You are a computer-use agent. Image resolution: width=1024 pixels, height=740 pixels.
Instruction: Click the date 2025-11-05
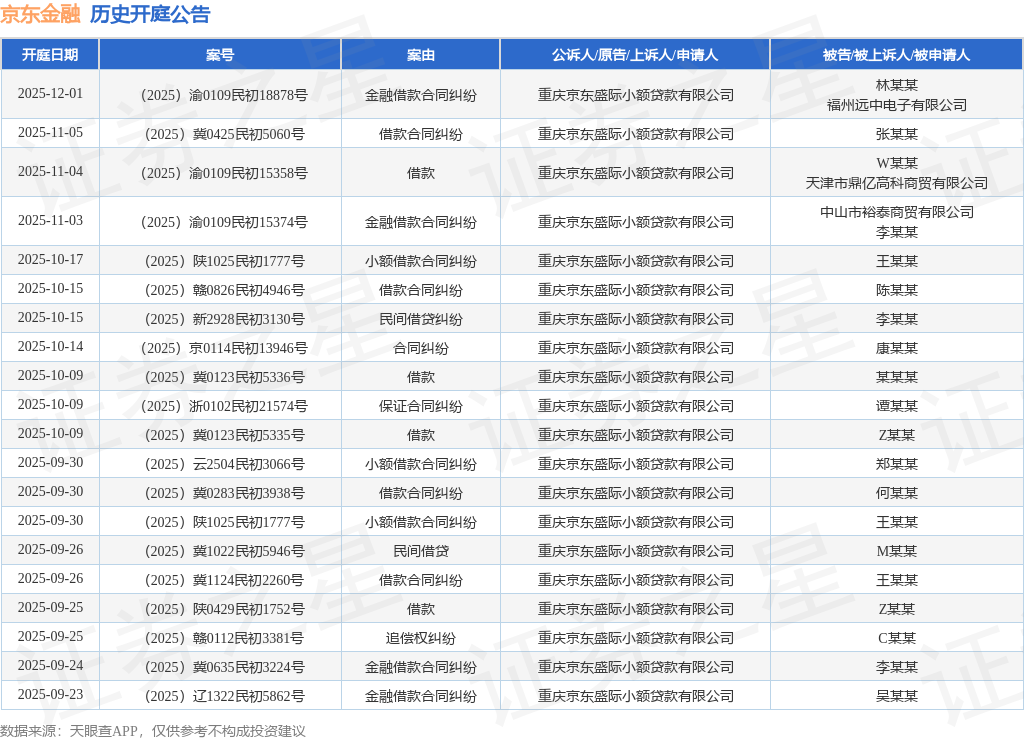(50, 133)
